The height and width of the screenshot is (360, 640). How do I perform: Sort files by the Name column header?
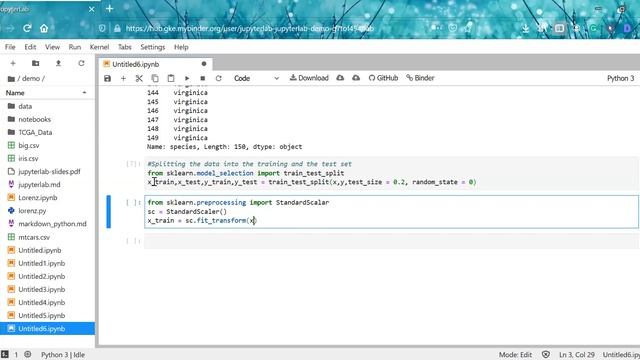point(47,93)
